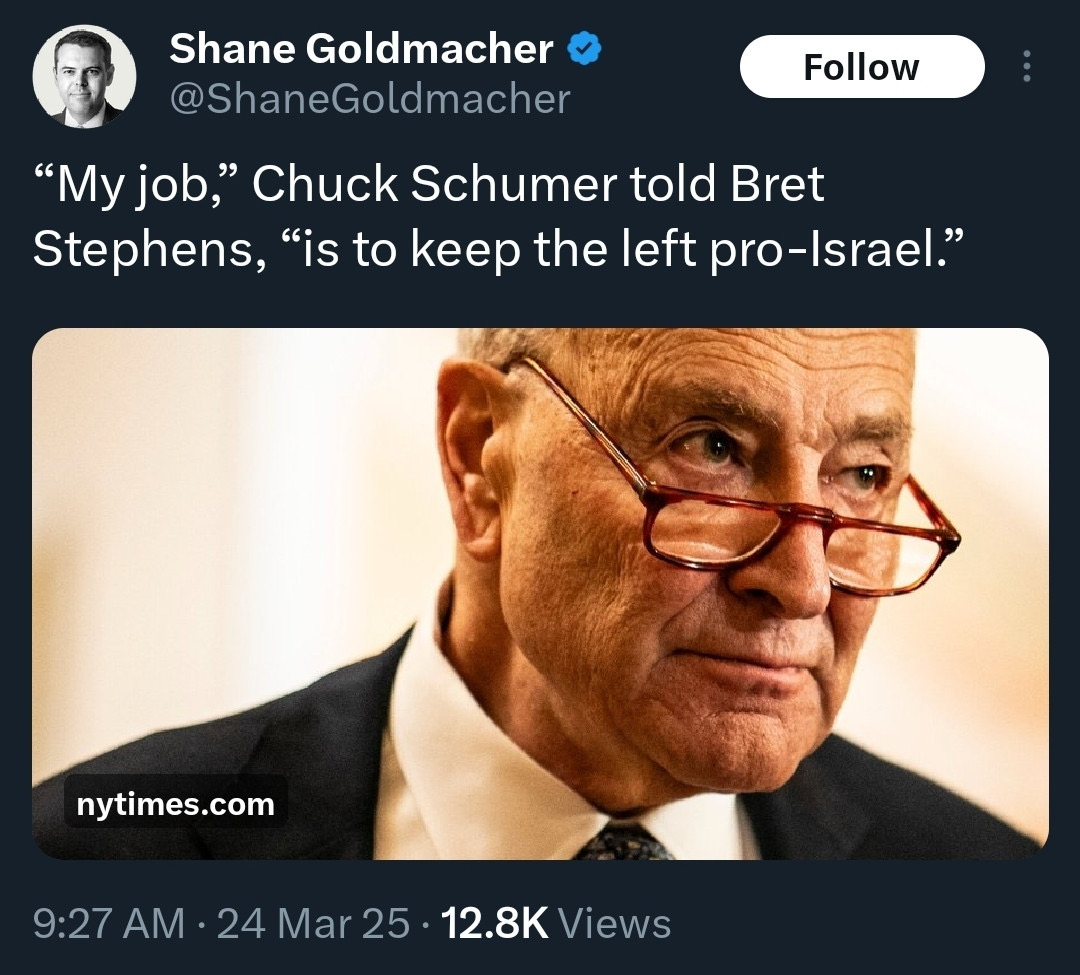Viewport: 1080px width, 975px height.
Task: Click the 24 Mar 25 date
Action: [313, 923]
